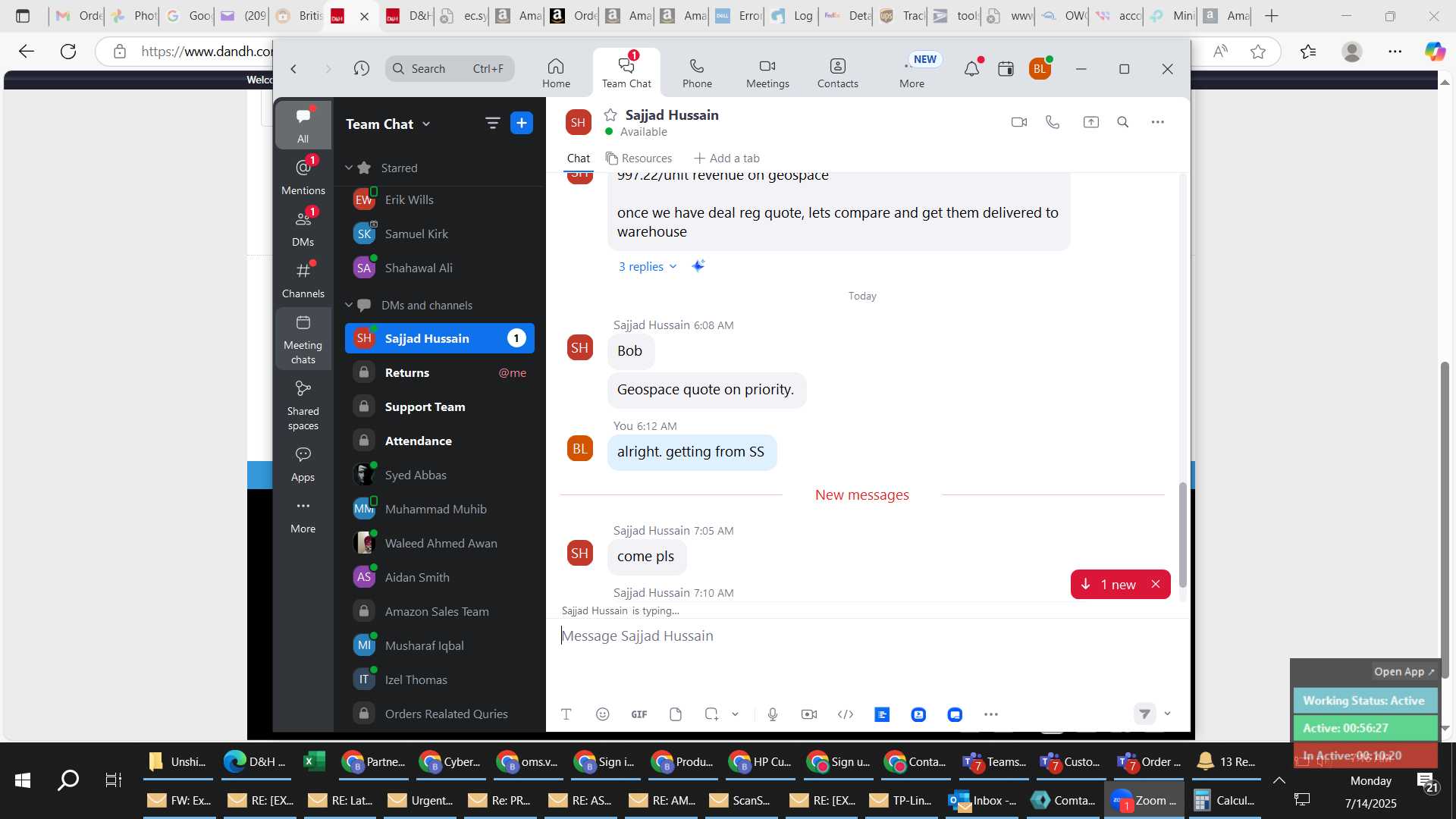Viewport: 1456px width, 819px height.
Task: Open the Returns channel
Action: point(440,372)
